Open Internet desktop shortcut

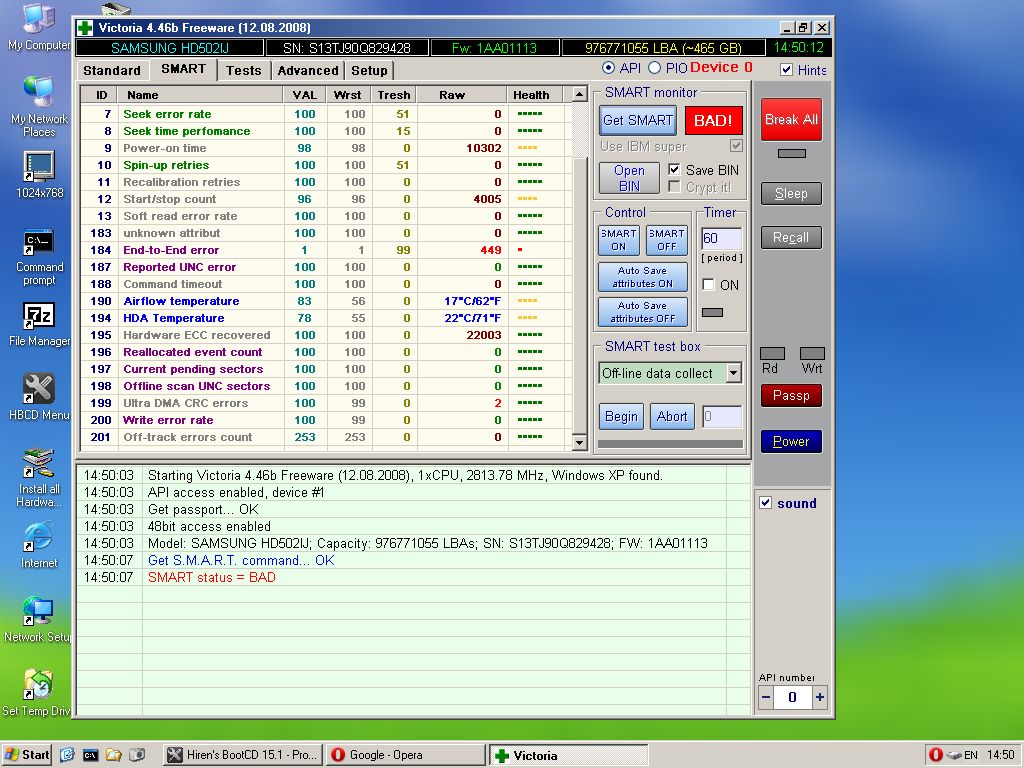click(x=39, y=545)
